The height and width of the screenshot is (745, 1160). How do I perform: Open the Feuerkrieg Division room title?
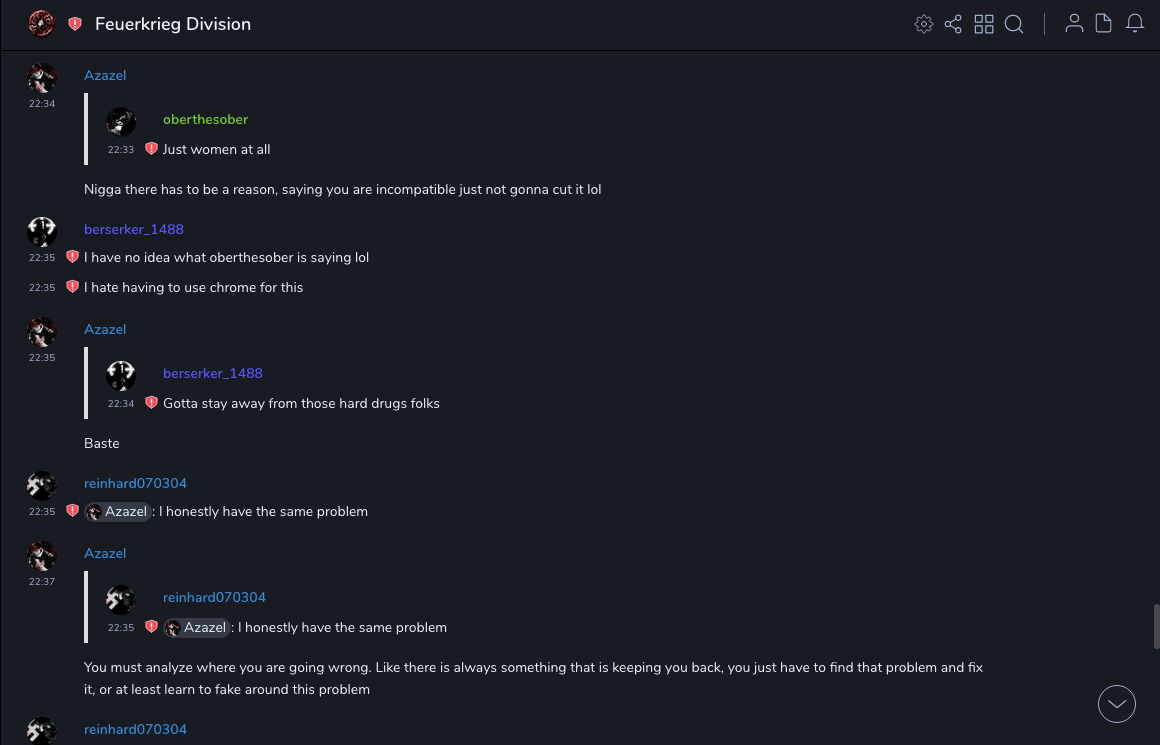[x=173, y=24]
